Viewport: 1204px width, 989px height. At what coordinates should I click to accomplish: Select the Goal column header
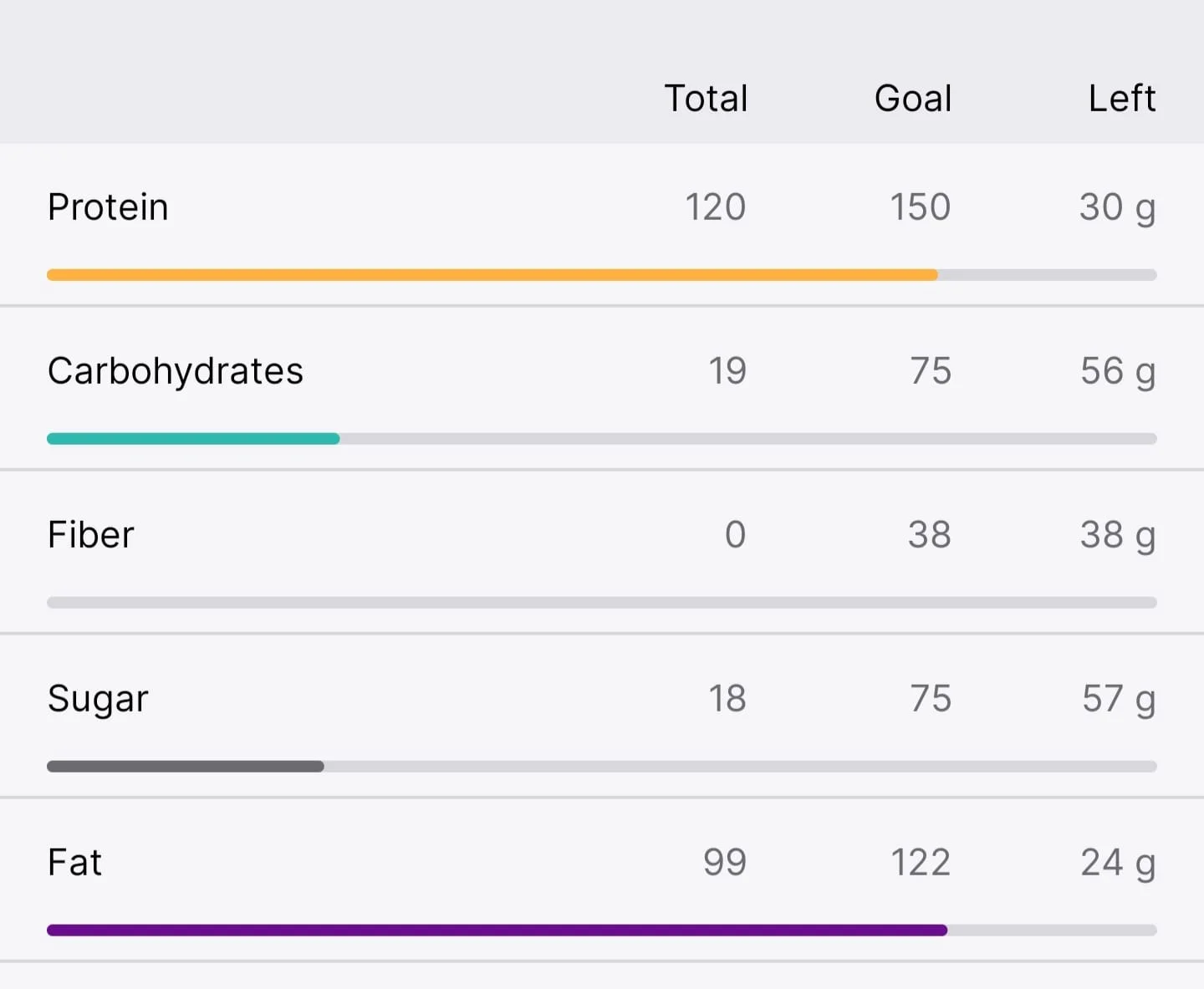click(913, 99)
